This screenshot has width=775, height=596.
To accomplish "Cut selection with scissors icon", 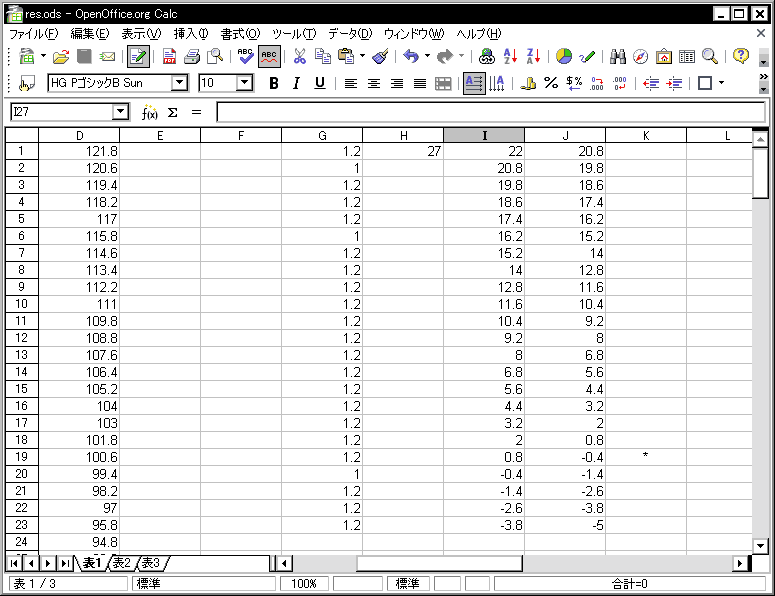I will point(300,56).
